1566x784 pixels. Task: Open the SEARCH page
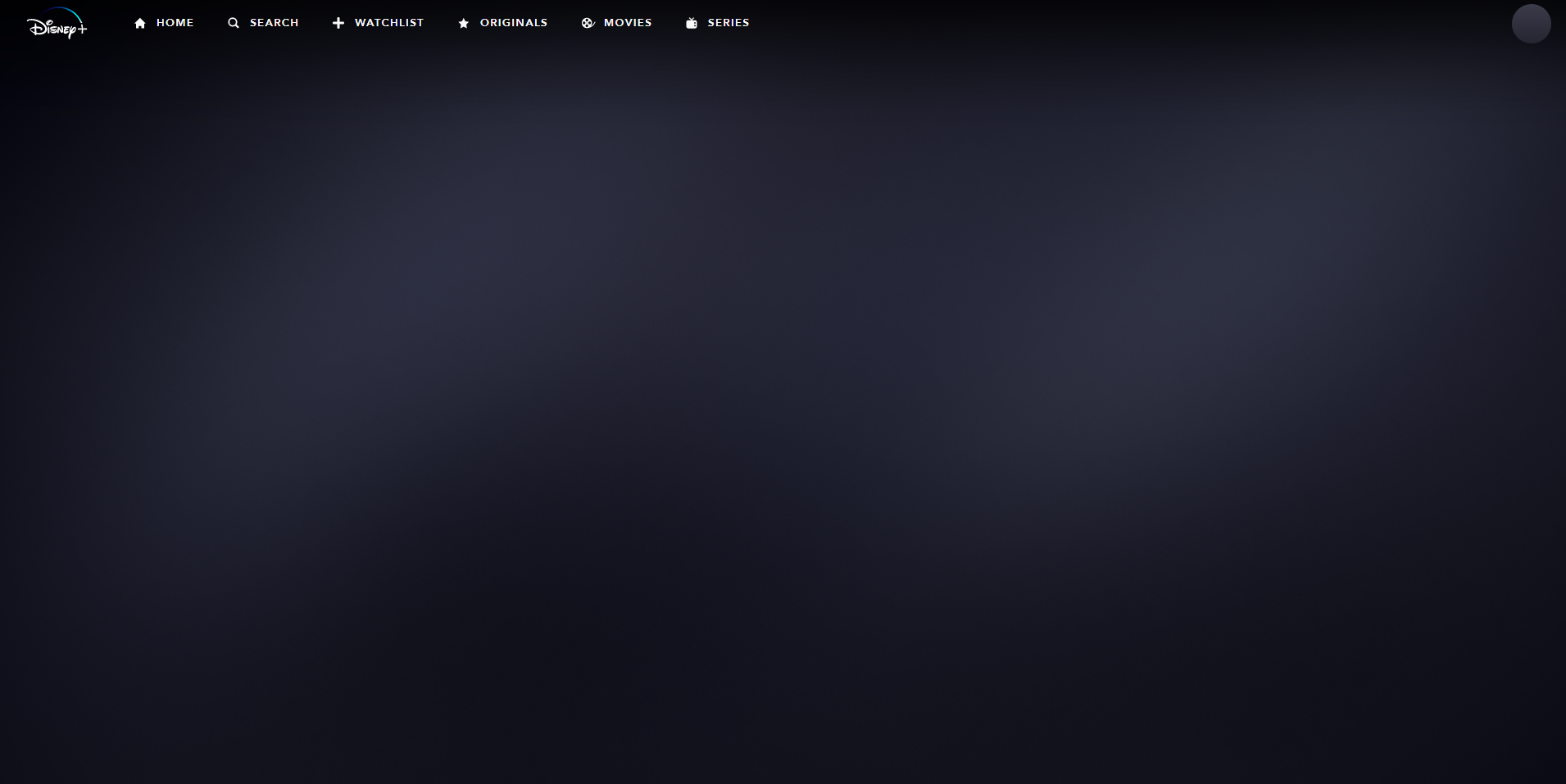click(x=273, y=22)
